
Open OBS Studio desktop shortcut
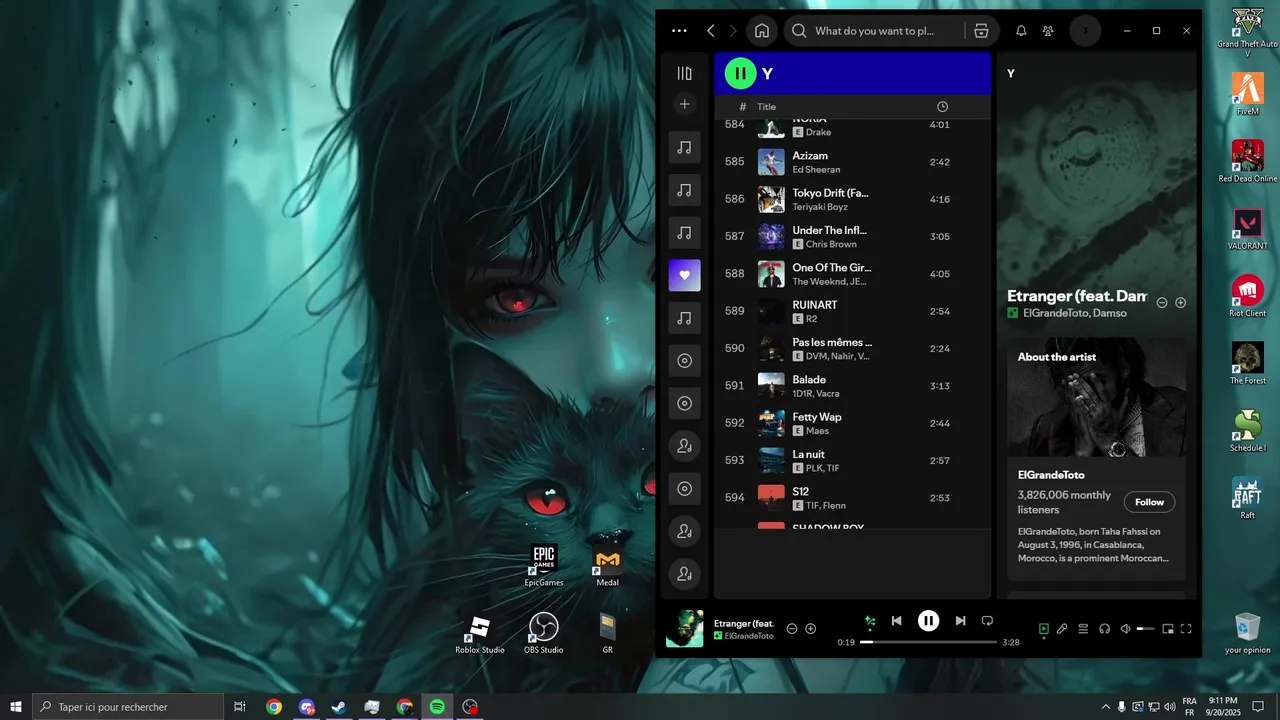click(x=543, y=633)
